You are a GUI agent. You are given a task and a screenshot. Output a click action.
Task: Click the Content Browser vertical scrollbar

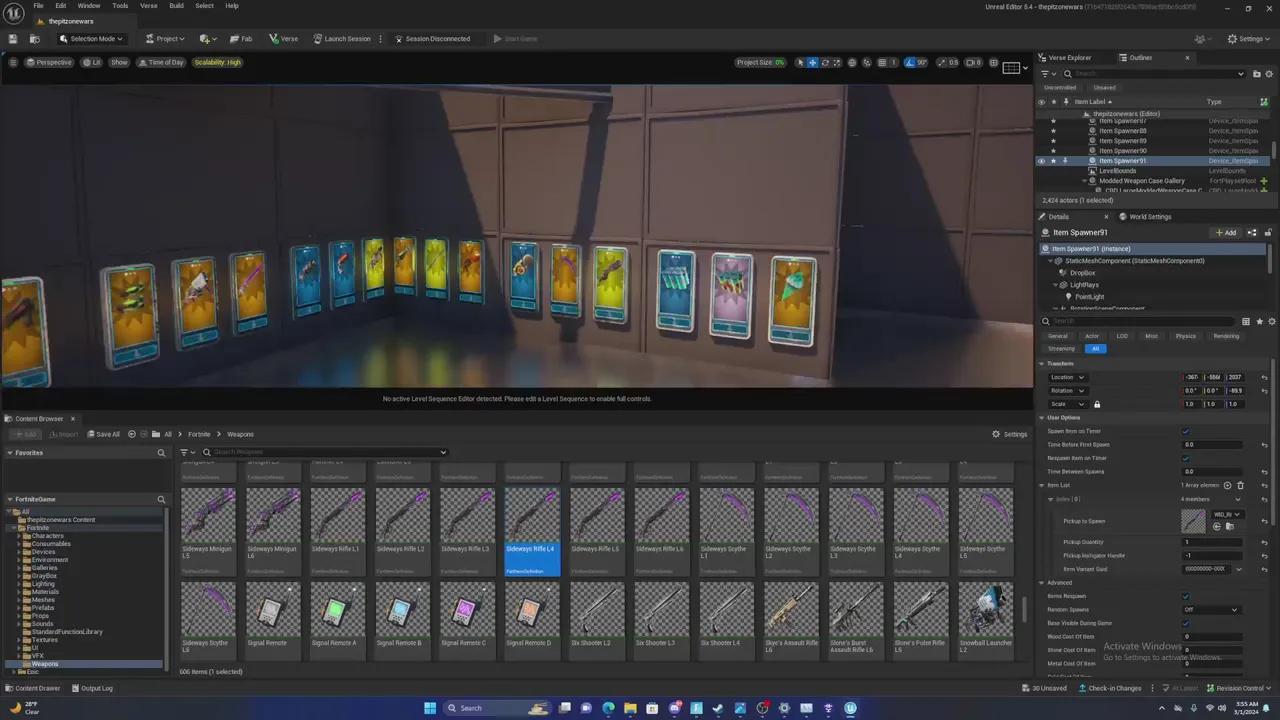coord(1024,609)
